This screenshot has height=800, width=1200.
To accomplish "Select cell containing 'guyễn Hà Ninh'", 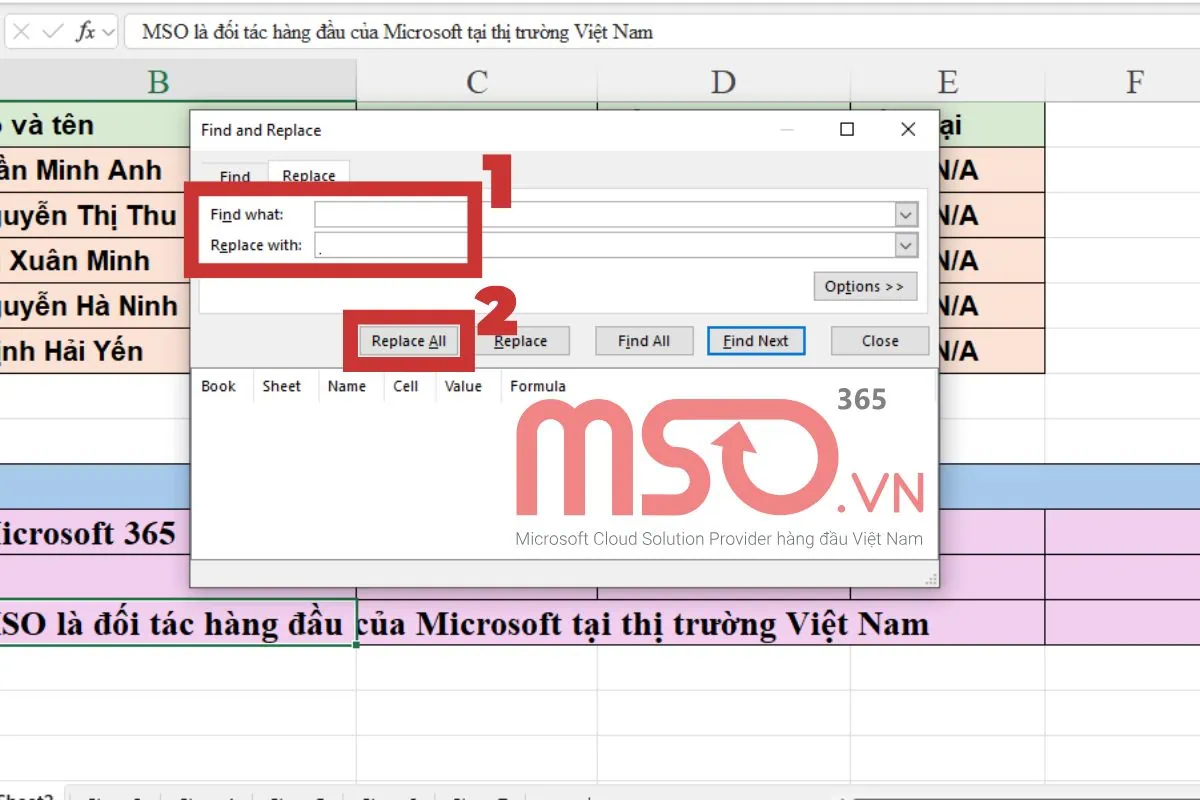I will coord(95,305).
